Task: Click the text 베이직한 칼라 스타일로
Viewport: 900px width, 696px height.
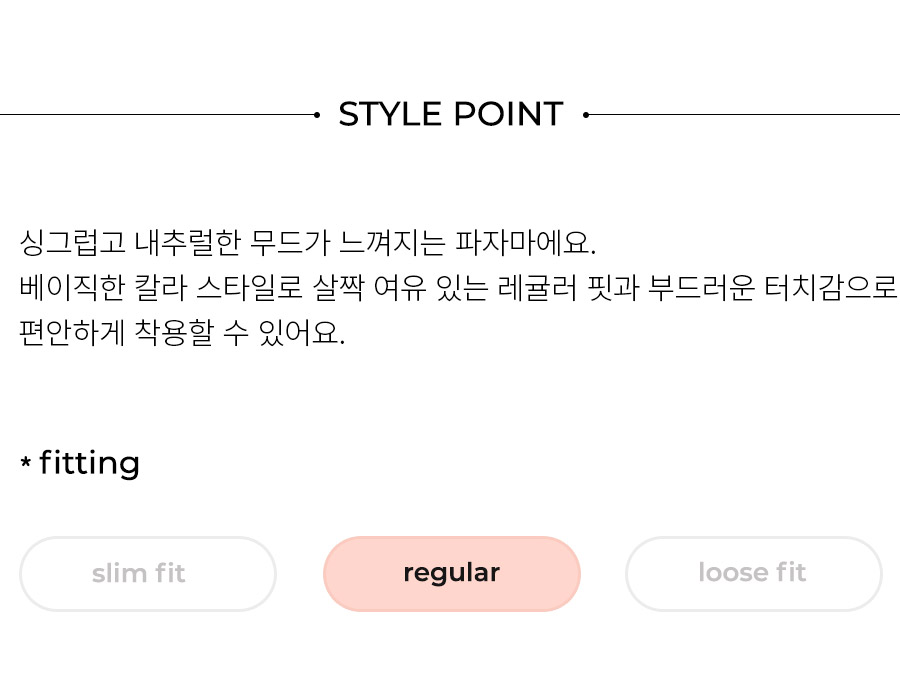Action: [161, 287]
